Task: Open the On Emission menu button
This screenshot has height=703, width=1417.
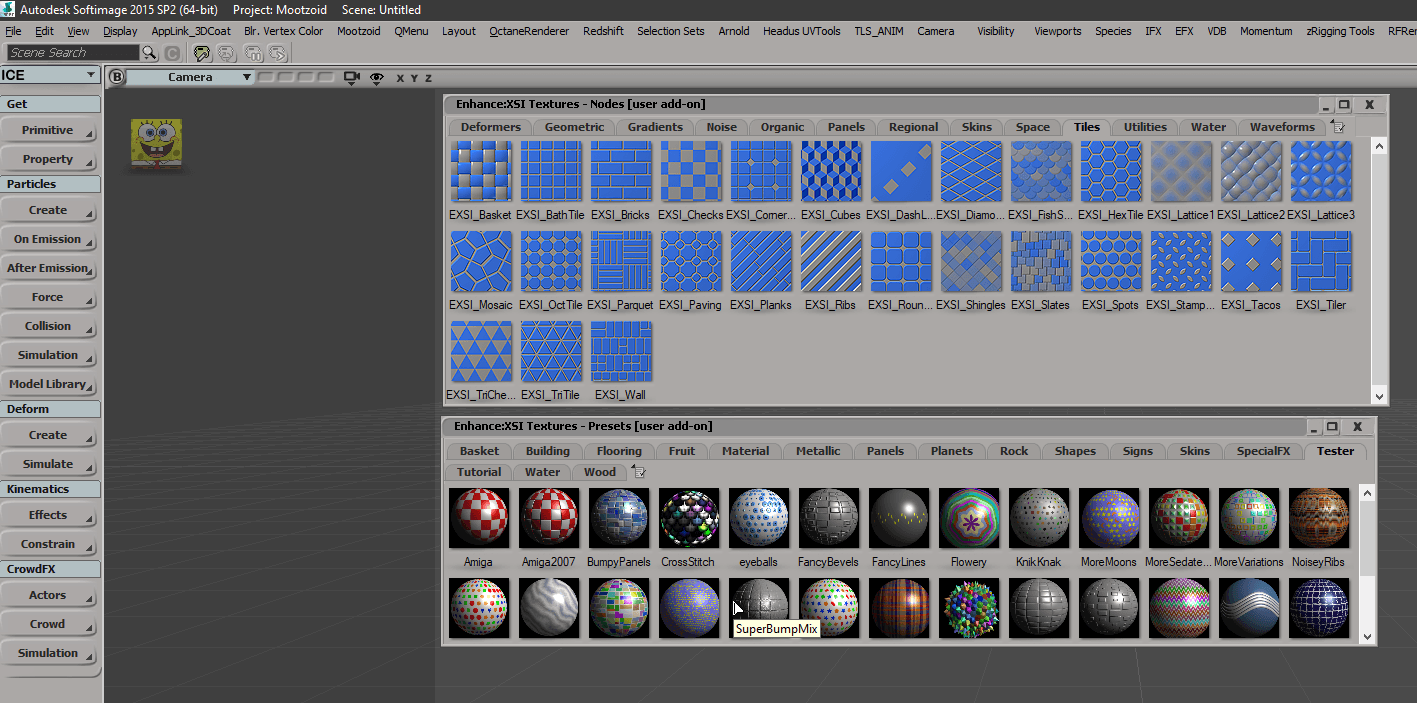Action: pyautogui.click(x=49, y=239)
